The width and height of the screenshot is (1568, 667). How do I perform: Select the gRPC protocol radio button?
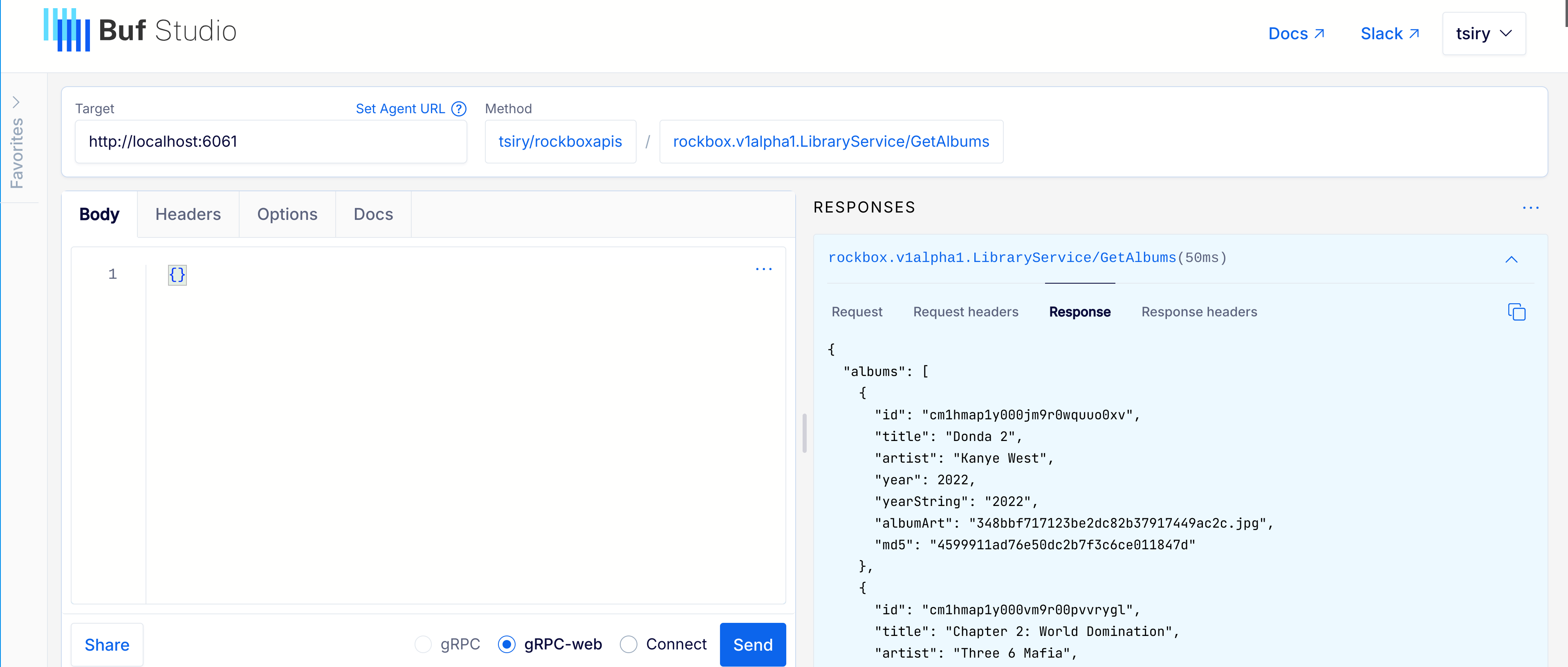423,644
